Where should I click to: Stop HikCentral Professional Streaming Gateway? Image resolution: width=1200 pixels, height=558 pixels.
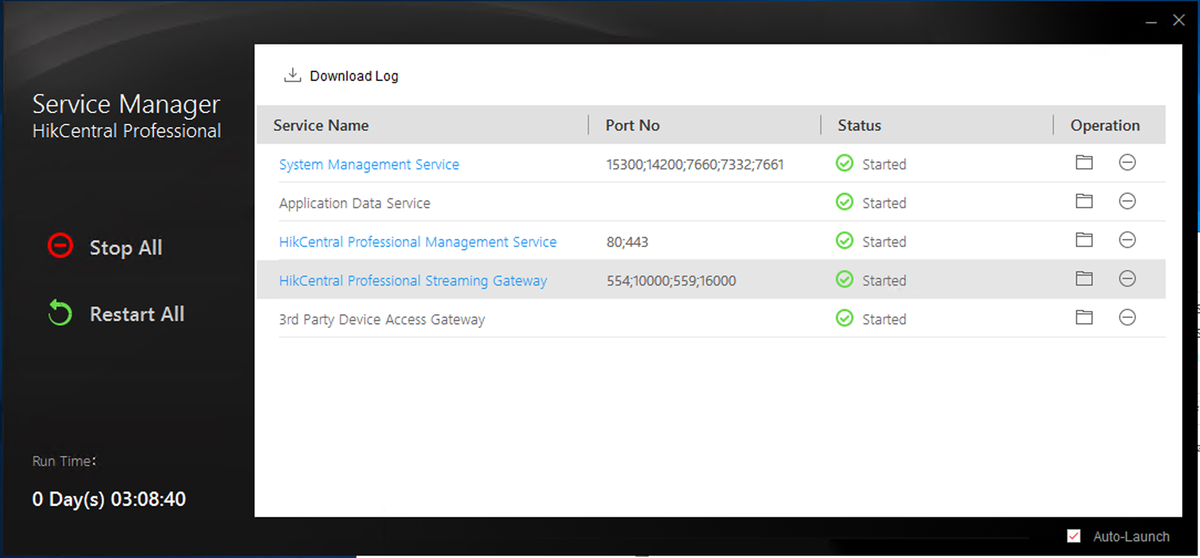coord(1127,279)
